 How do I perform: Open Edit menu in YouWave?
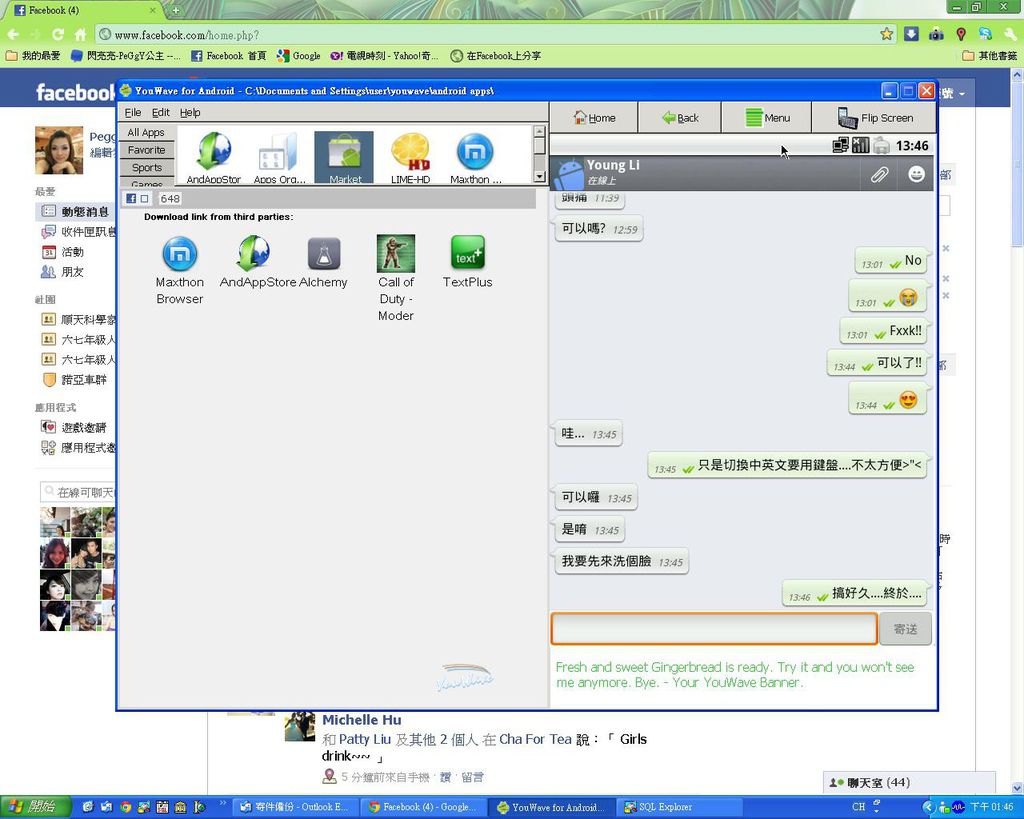(161, 112)
